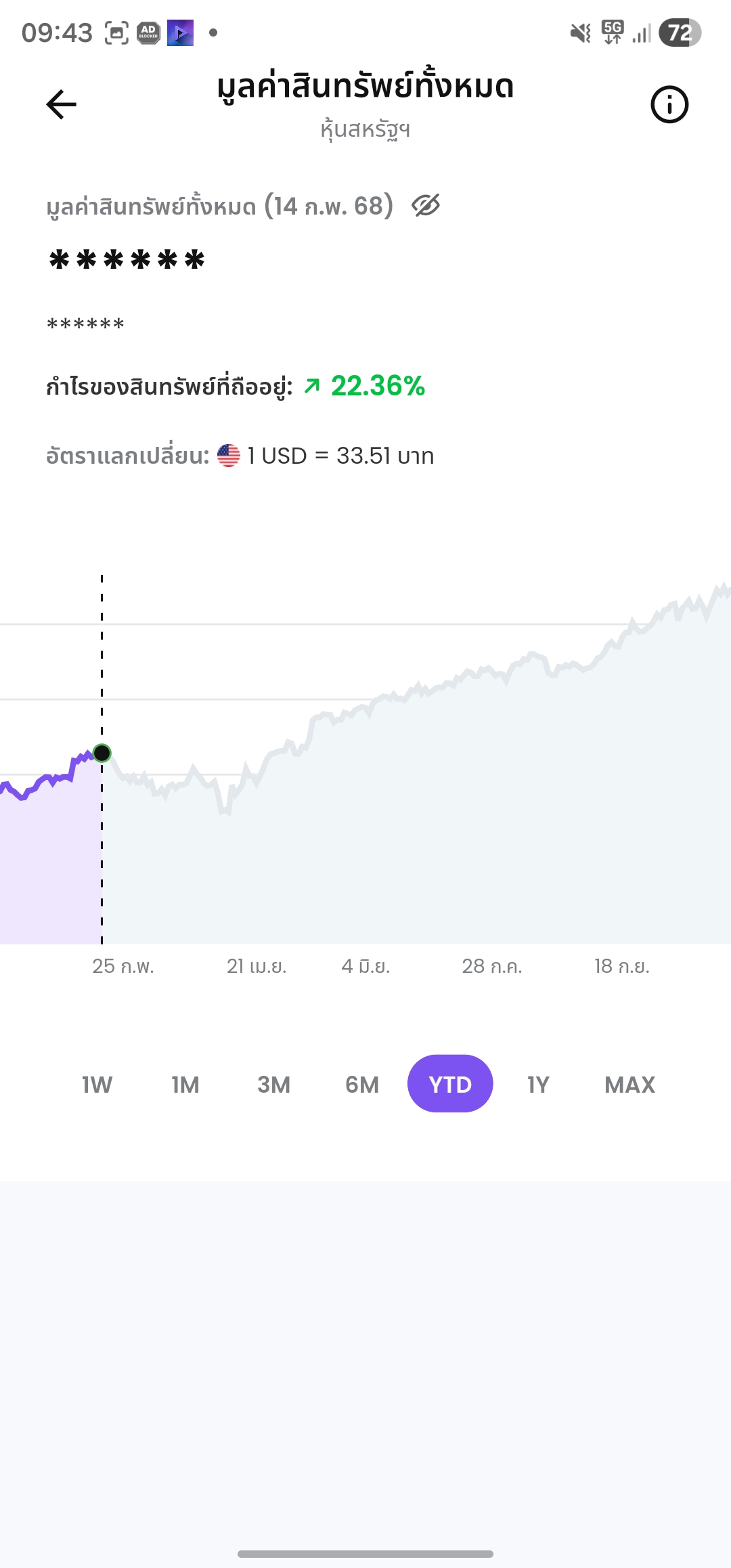Tap the black chart marker dot

pos(102,753)
